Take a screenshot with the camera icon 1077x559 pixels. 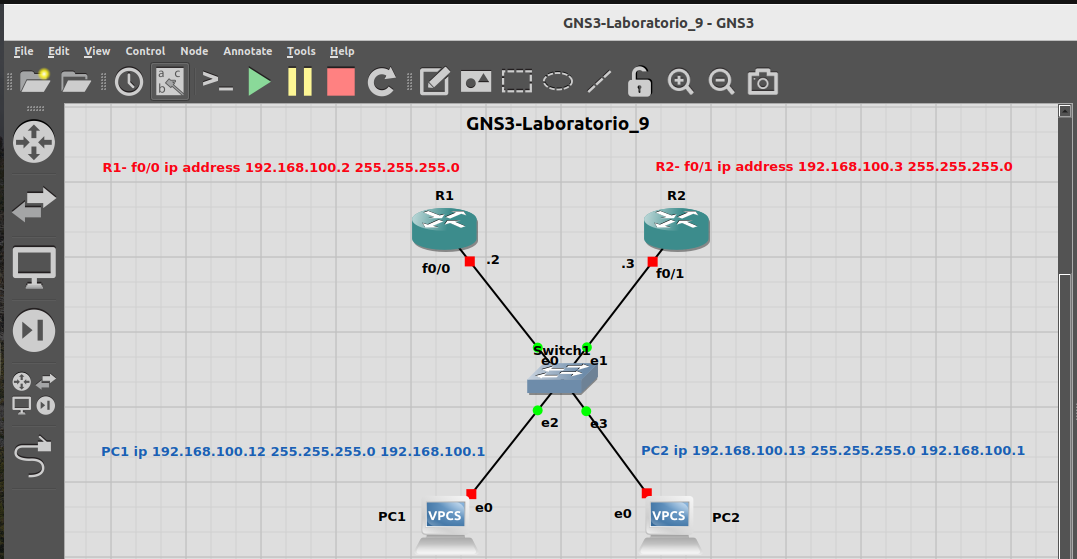(762, 82)
